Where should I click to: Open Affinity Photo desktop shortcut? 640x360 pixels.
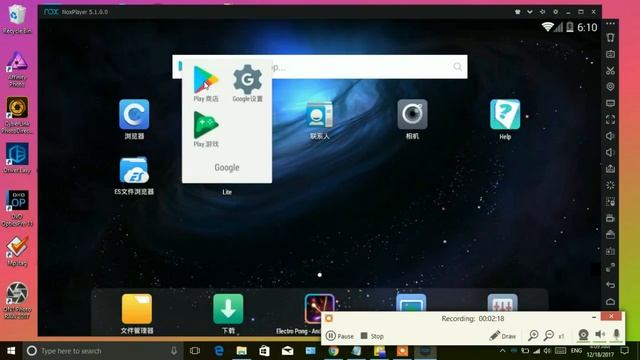pos(17,69)
